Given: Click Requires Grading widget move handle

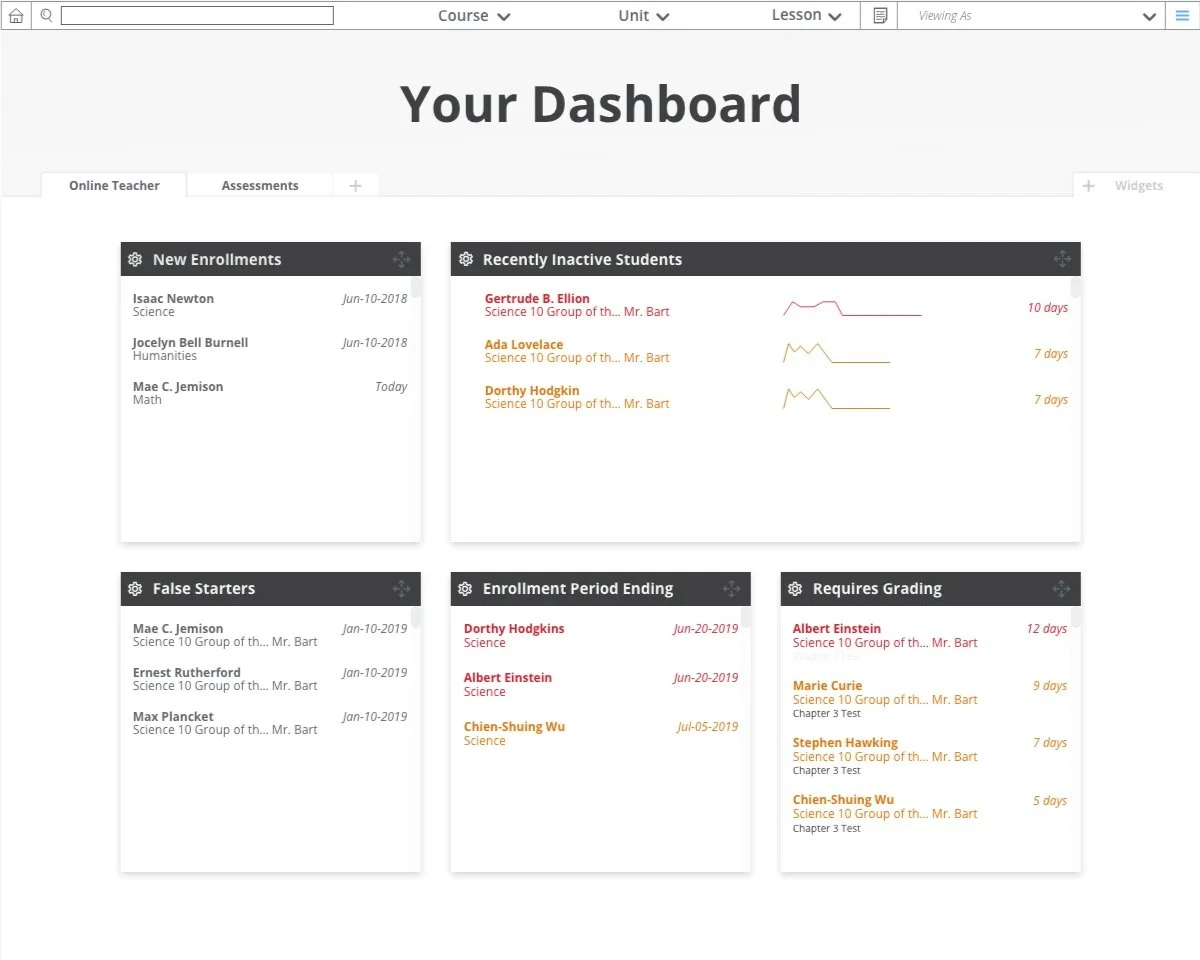Looking at the screenshot, I should 1062,589.
